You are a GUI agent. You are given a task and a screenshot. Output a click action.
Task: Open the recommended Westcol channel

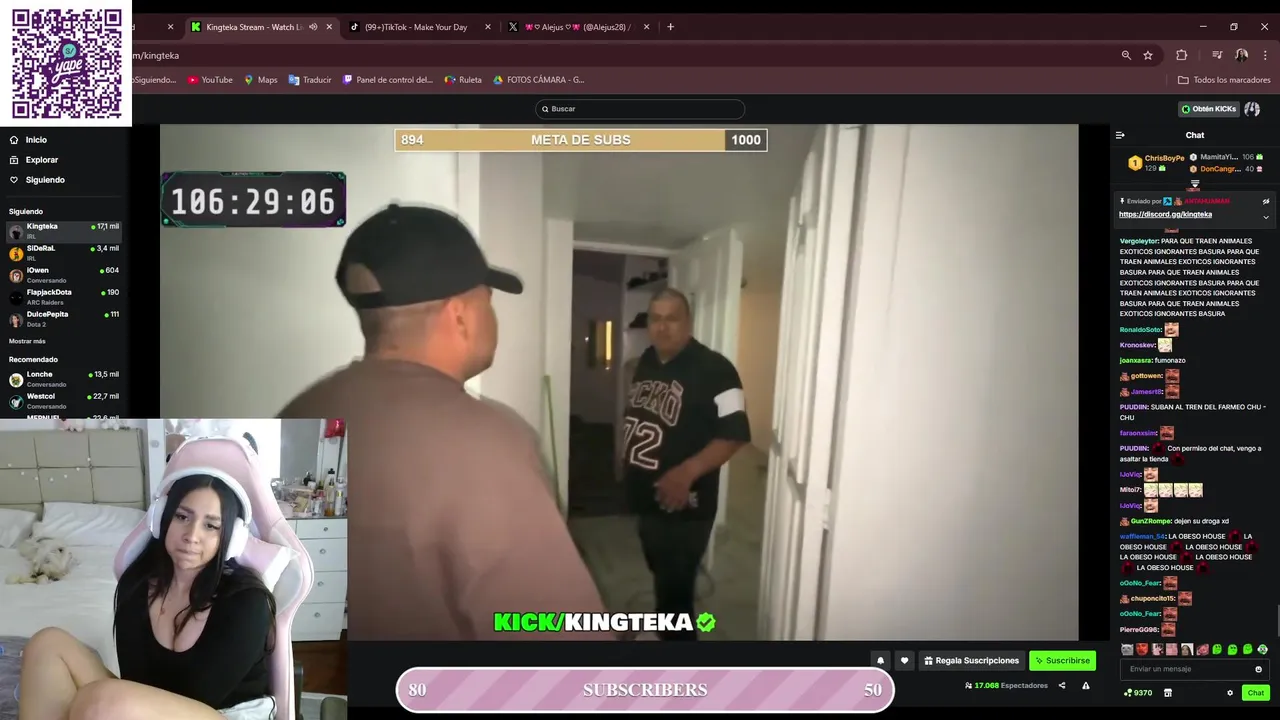click(65, 401)
